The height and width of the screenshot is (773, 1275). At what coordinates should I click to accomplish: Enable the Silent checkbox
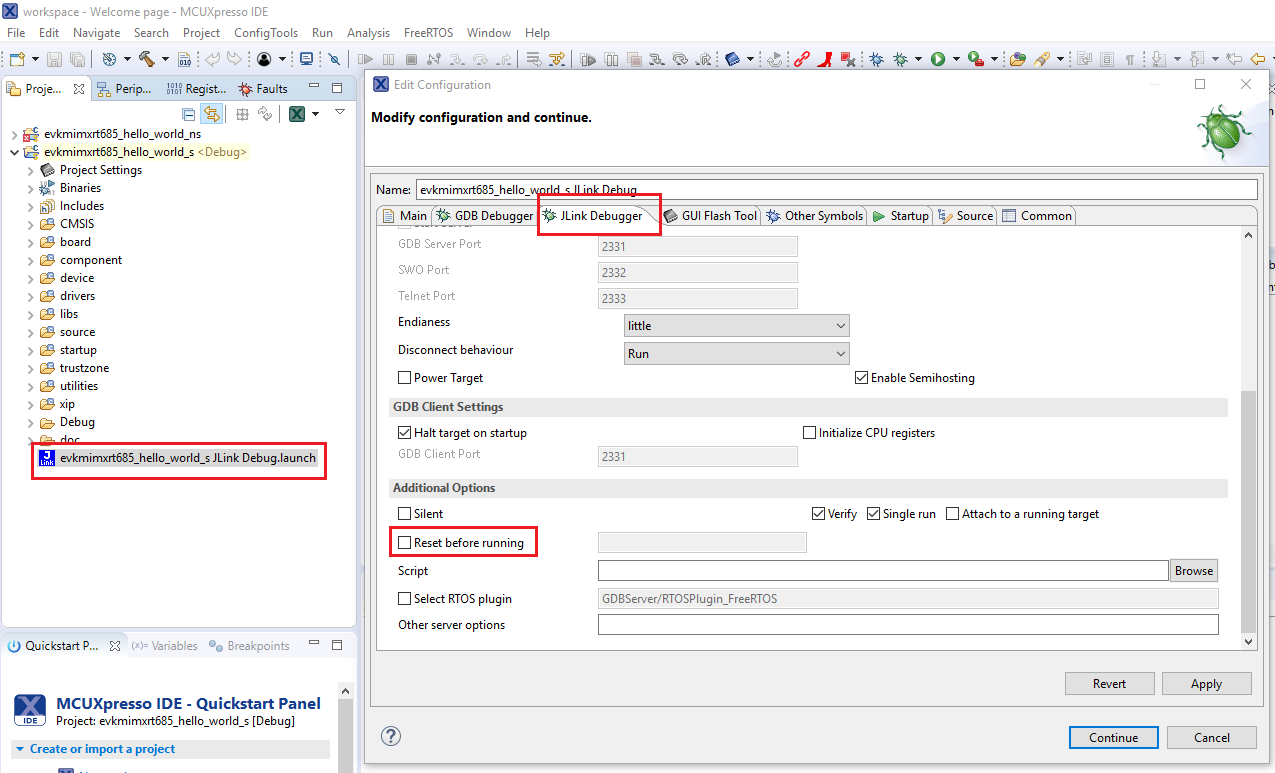point(405,514)
